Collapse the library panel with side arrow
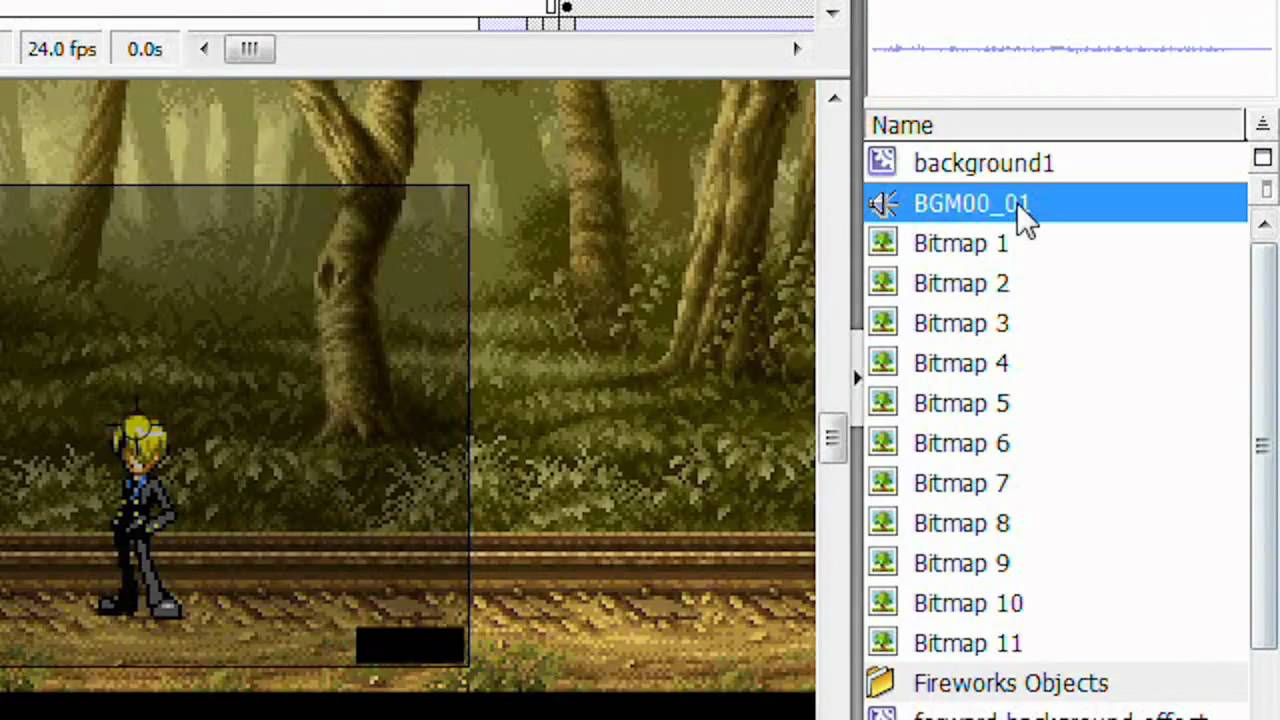Viewport: 1280px width, 720px height. pos(856,378)
